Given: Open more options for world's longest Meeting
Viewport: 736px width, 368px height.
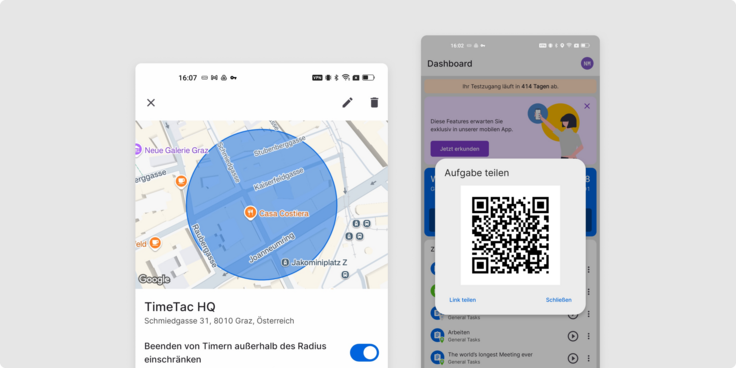Looking at the screenshot, I should [588, 358].
